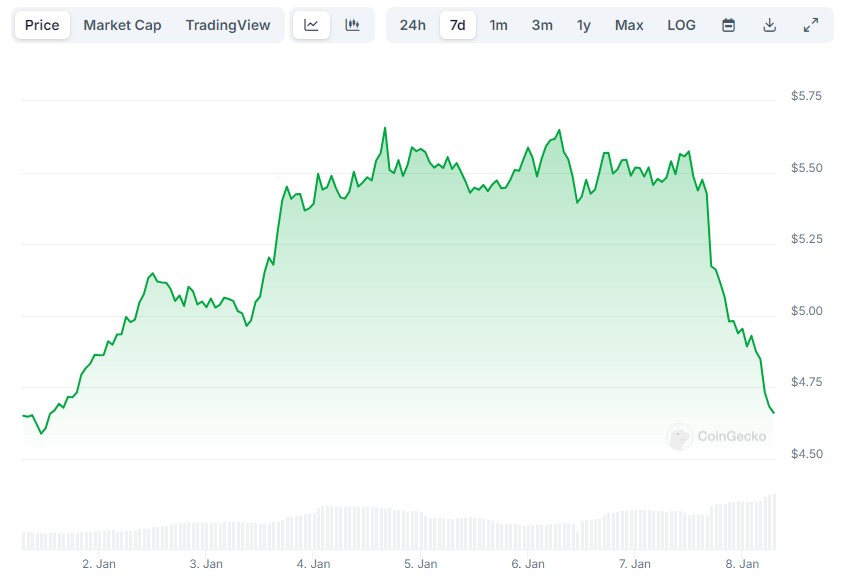Open the TradingView tab
Viewport: 843px width, 585px height.
pos(228,25)
